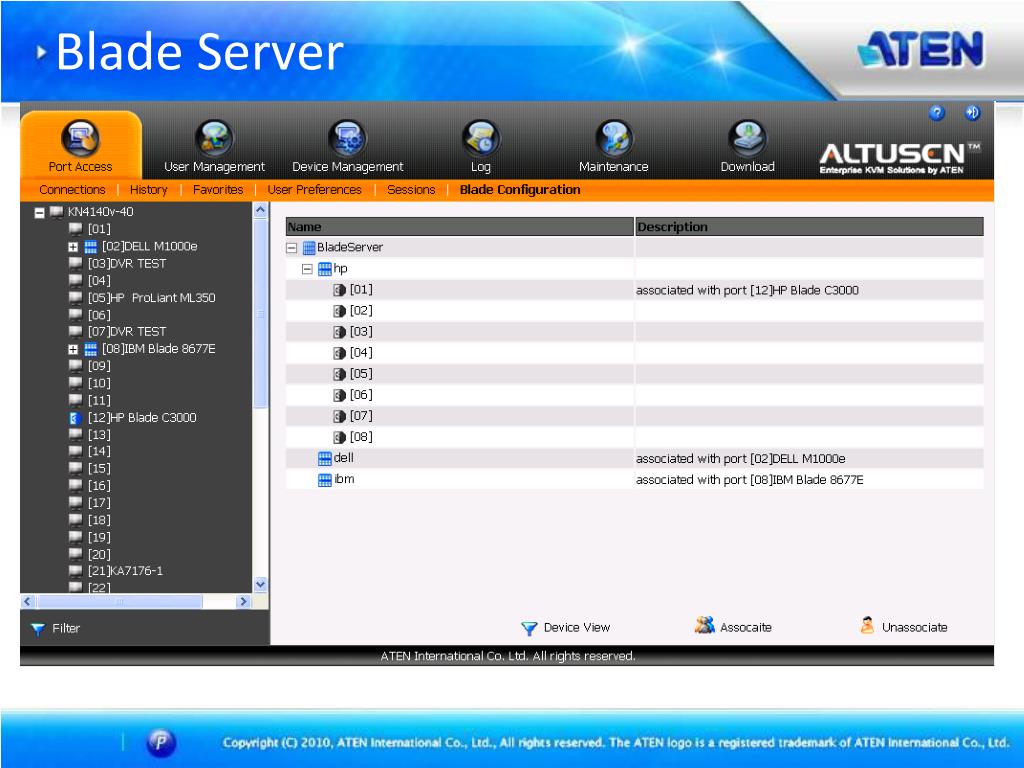
Task: Open User Management icon
Action: [214, 138]
